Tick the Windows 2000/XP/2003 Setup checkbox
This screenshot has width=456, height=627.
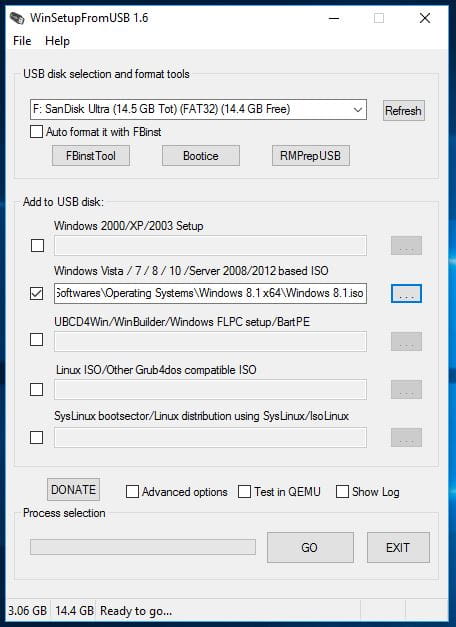(x=37, y=245)
